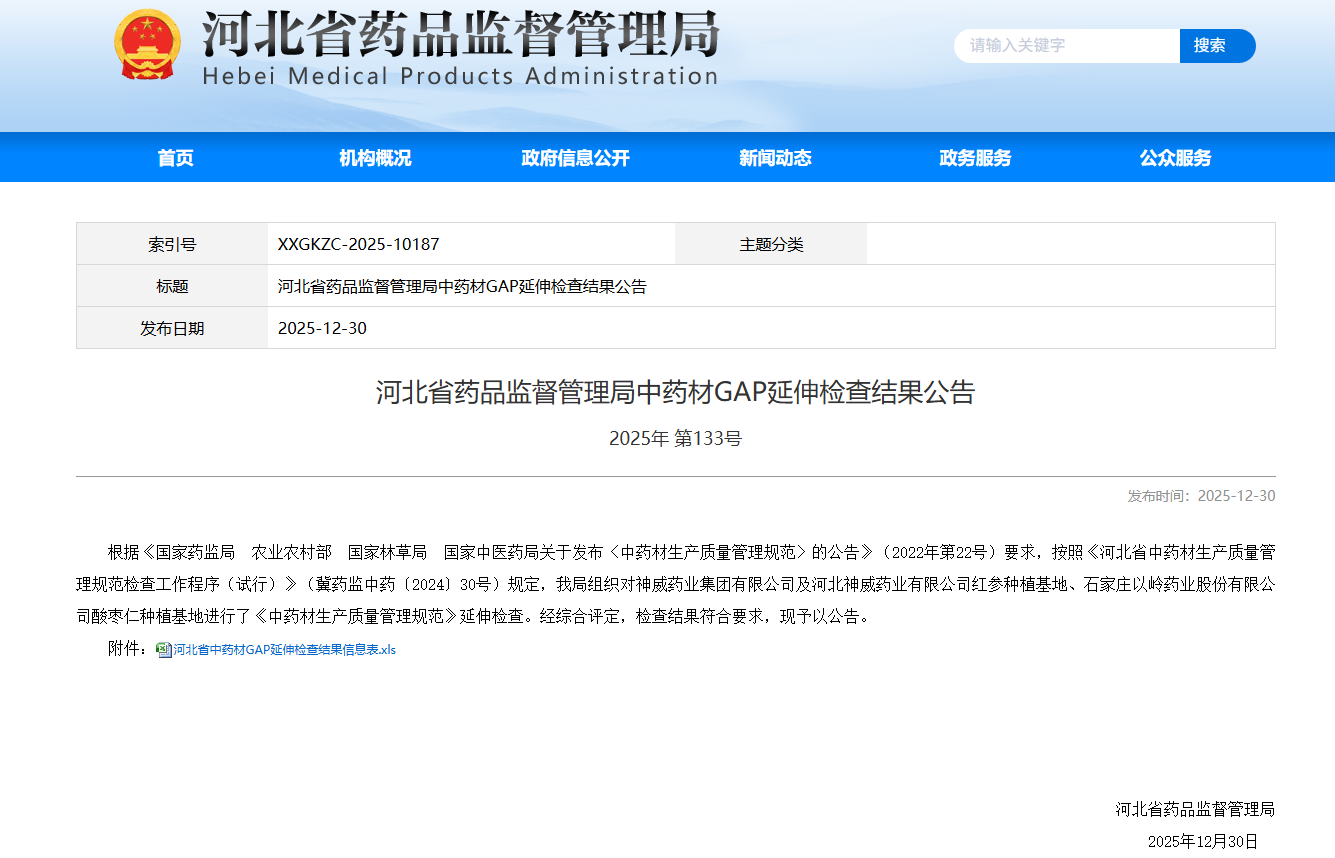
Task: Click the 河北省药品监督管理局 signature at the bottom
Action: tap(1195, 809)
